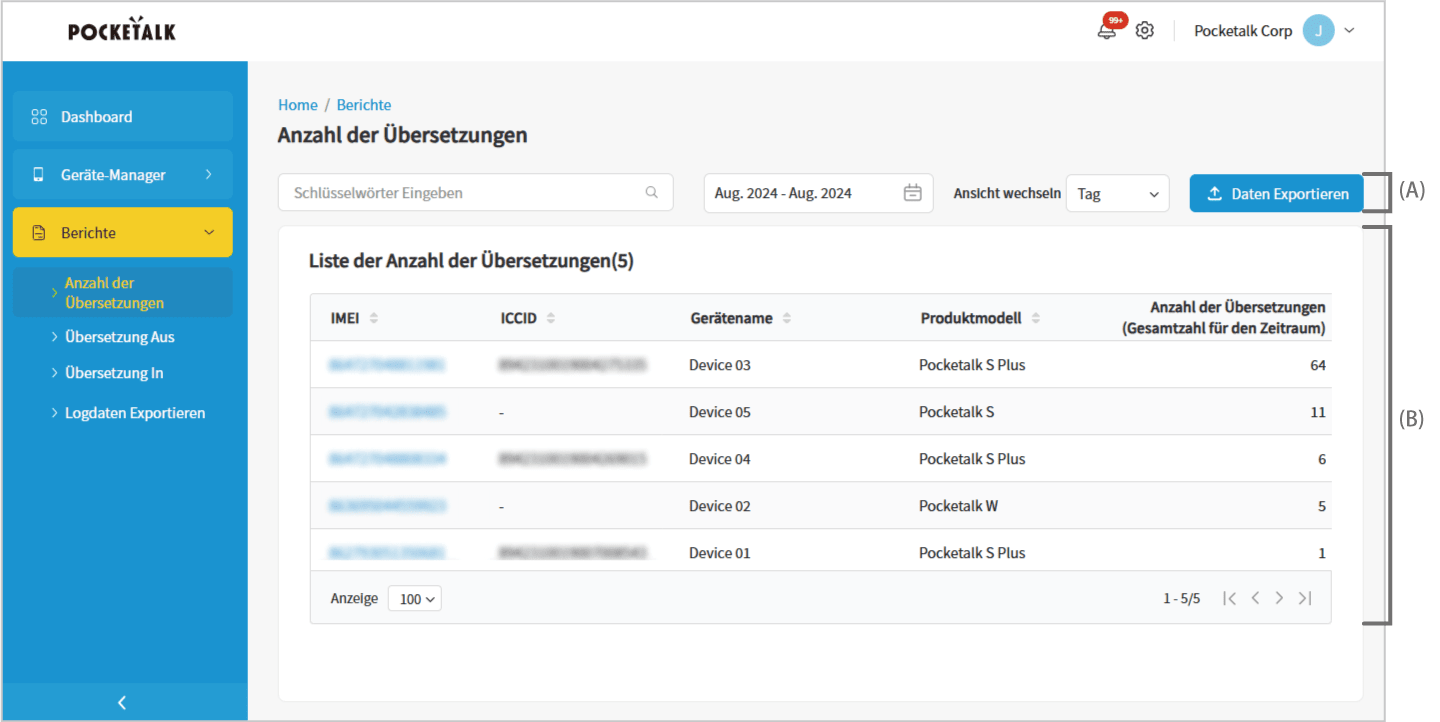Image resolution: width=1440 pixels, height=722 pixels.
Task: Click the Berichte document icon
Action: click(x=39, y=233)
